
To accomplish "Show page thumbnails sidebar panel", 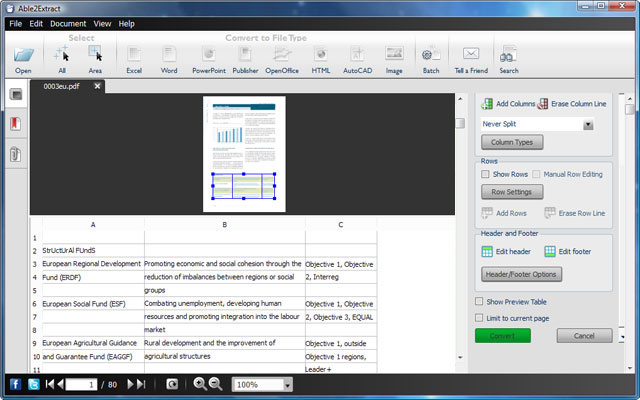I will coord(16,95).
